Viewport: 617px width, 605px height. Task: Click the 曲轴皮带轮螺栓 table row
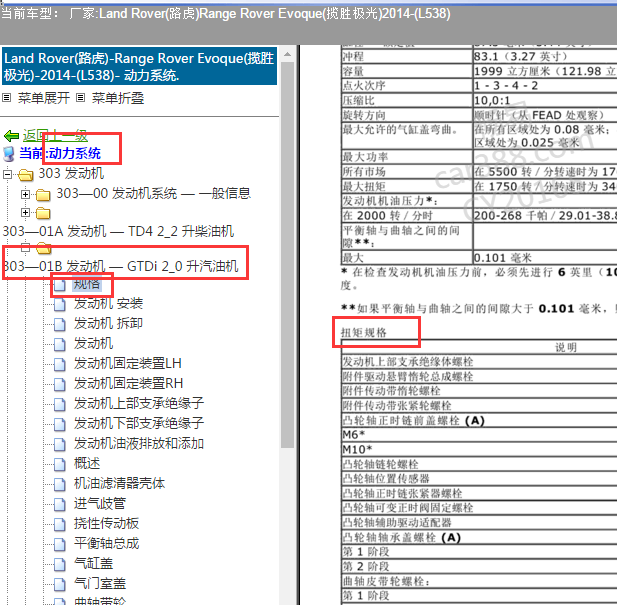479,581
